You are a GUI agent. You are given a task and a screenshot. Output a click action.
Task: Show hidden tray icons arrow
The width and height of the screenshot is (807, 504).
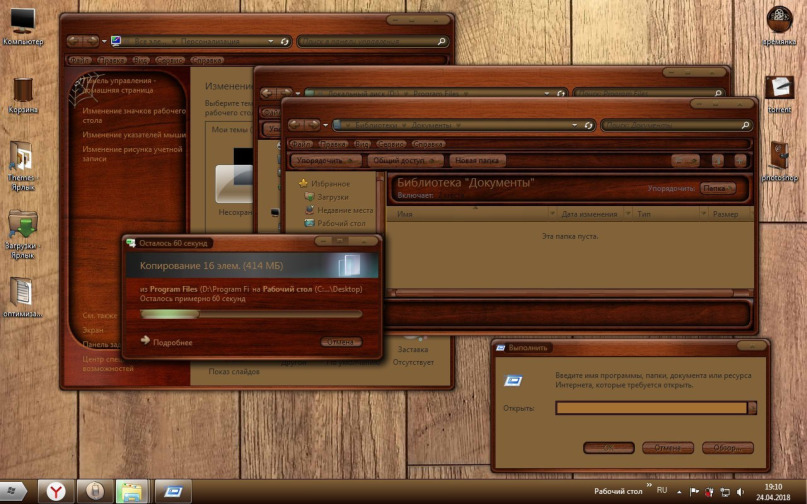pyautogui.click(x=679, y=492)
